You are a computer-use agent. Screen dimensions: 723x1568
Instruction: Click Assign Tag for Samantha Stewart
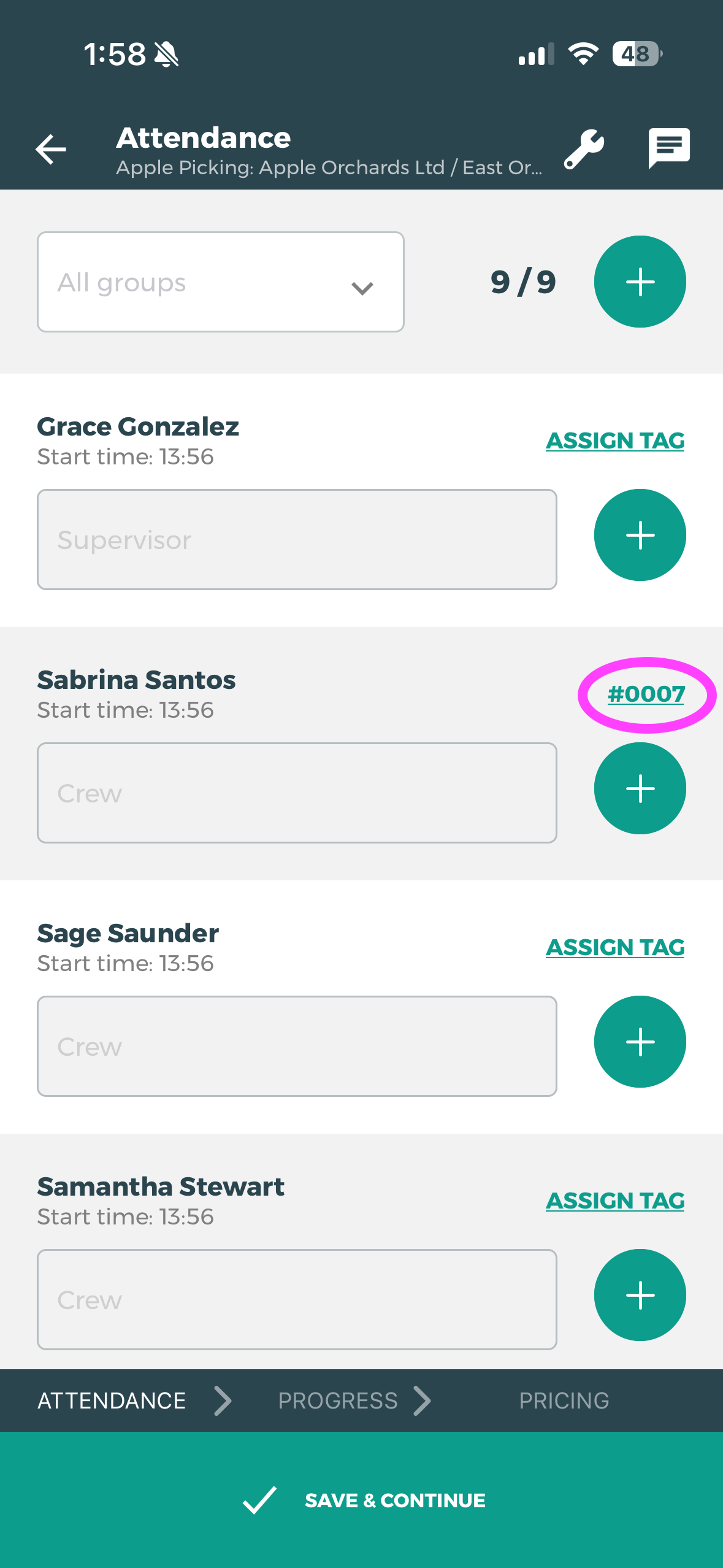coord(615,1201)
